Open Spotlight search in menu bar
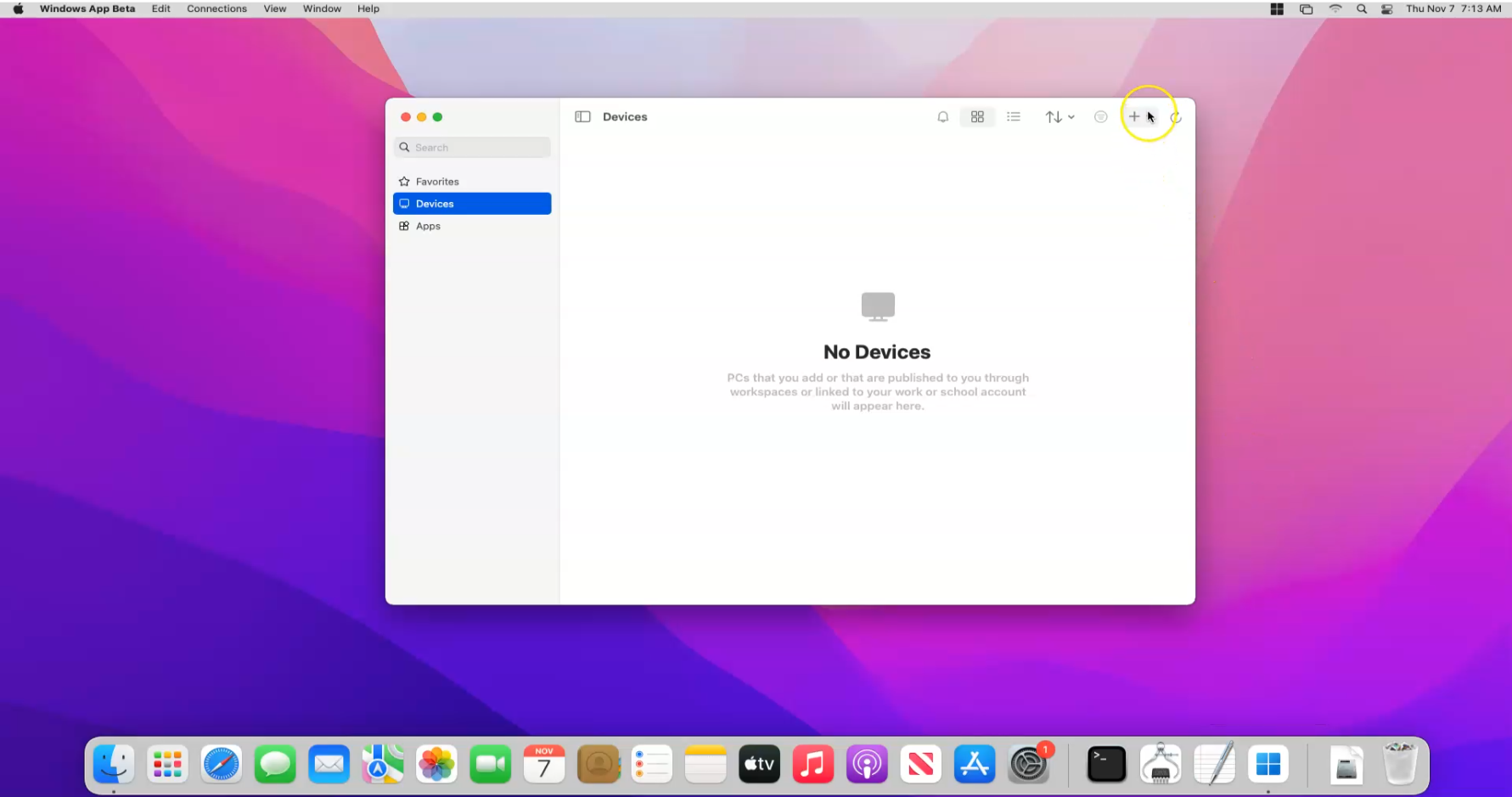 tap(1361, 8)
